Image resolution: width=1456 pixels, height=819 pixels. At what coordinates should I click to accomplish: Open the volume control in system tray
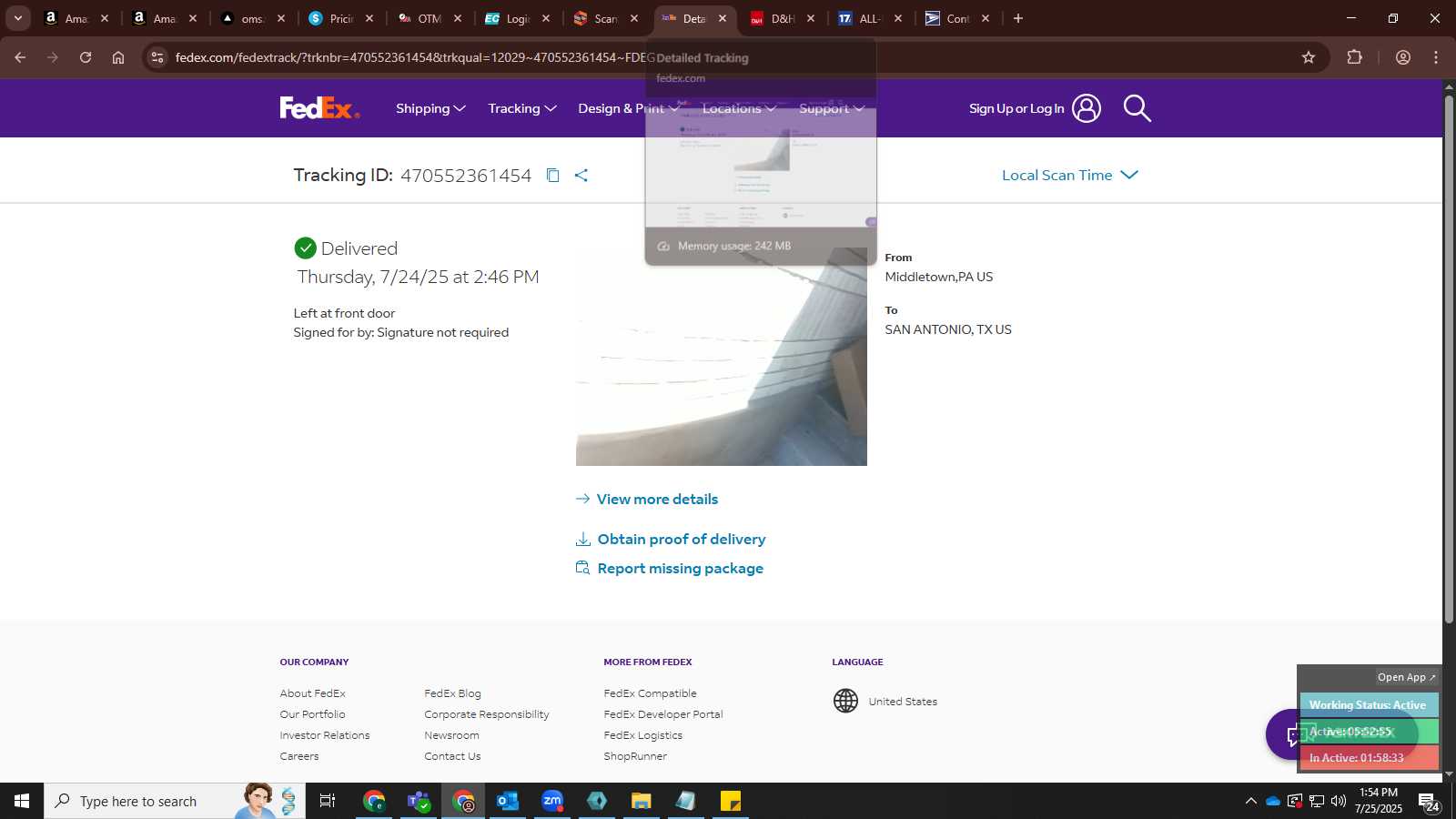tap(1339, 801)
